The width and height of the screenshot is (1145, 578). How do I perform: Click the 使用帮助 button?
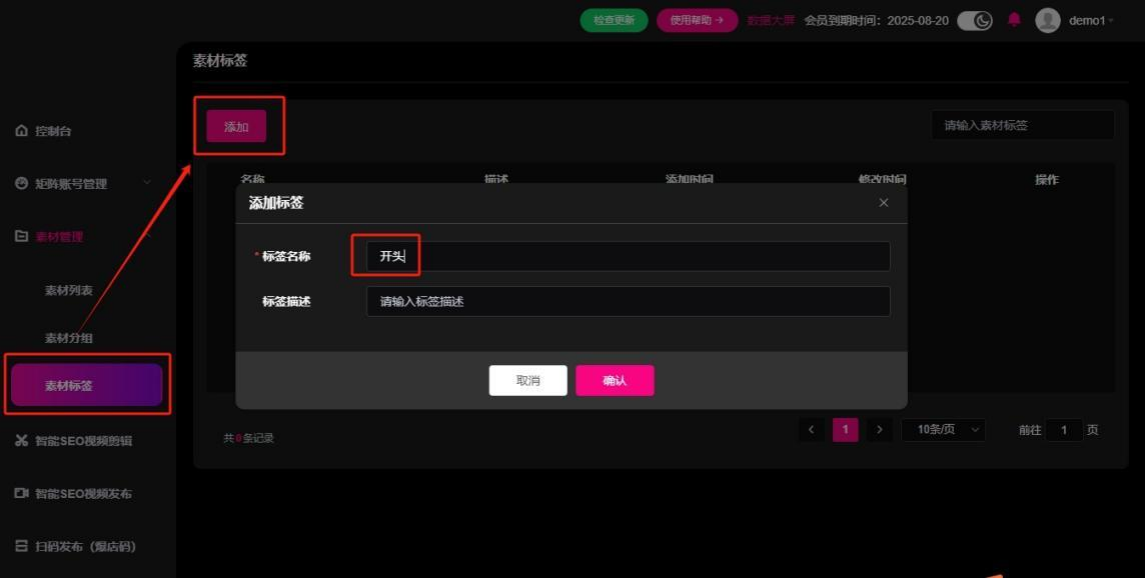[x=697, y=20]
